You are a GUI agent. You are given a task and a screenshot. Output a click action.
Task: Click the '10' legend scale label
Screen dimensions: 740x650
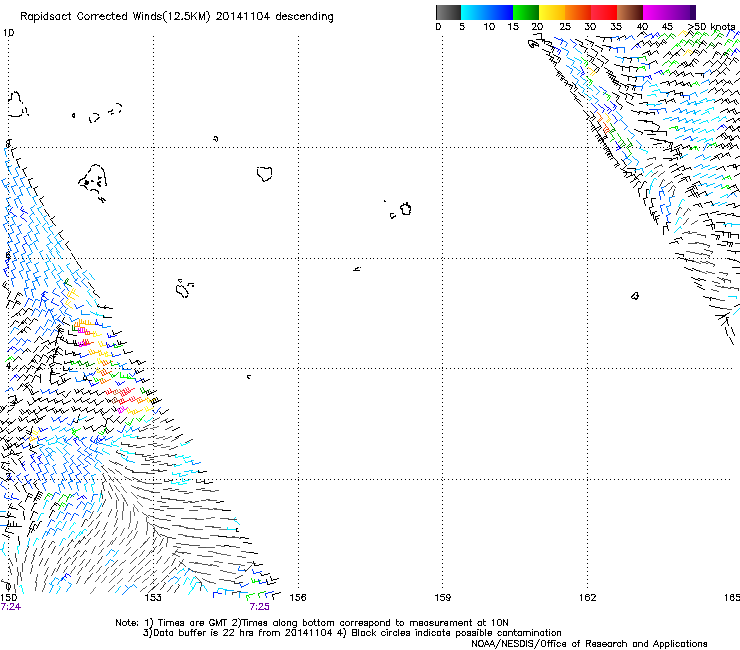point(489,27)
